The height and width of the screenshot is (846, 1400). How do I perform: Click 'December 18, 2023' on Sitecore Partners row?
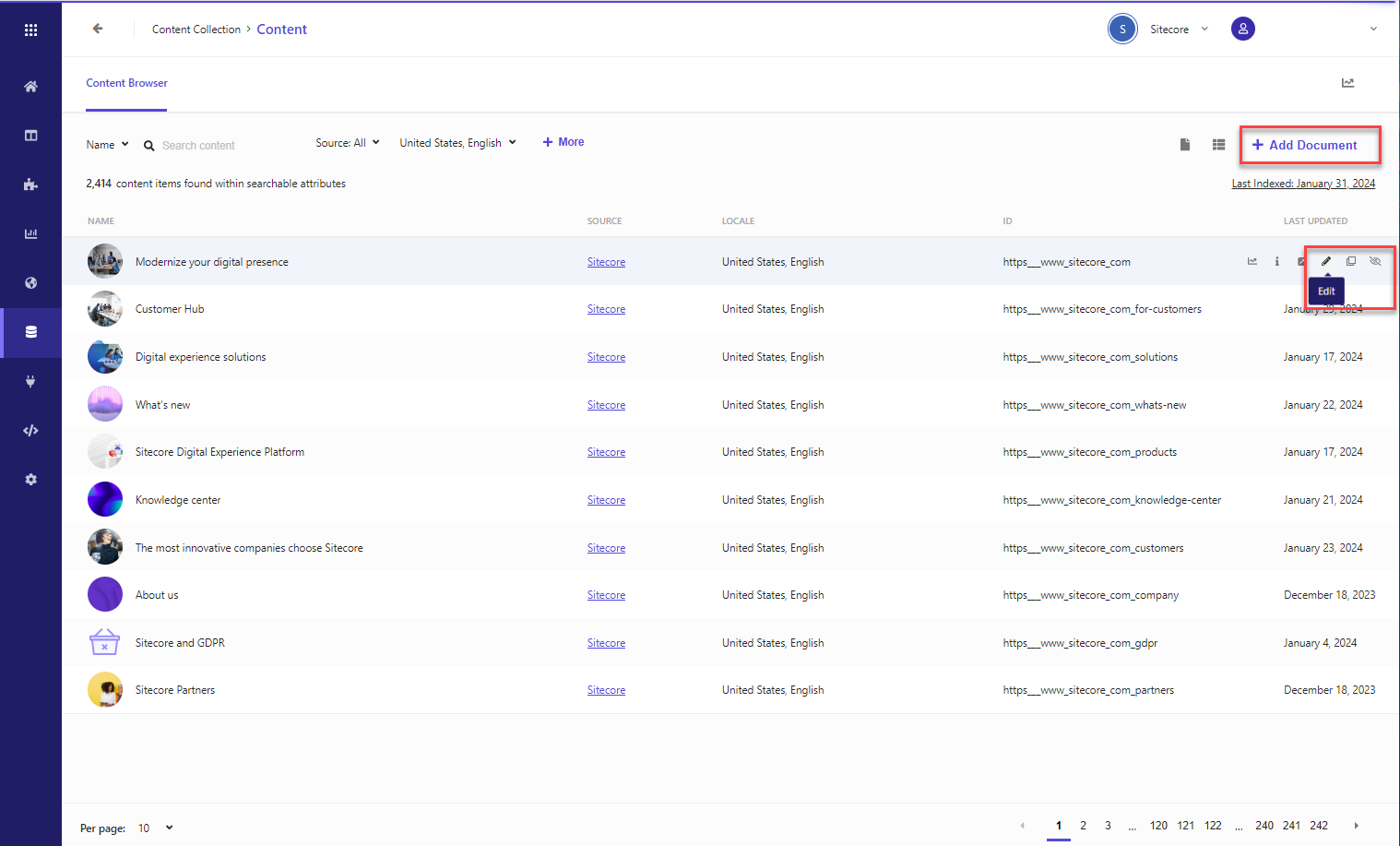pos(1329,690)
